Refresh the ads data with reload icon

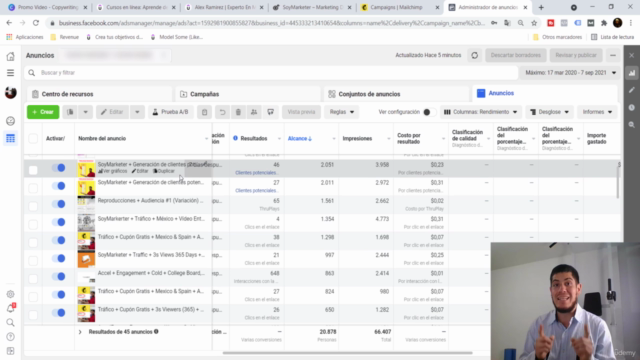474,55
